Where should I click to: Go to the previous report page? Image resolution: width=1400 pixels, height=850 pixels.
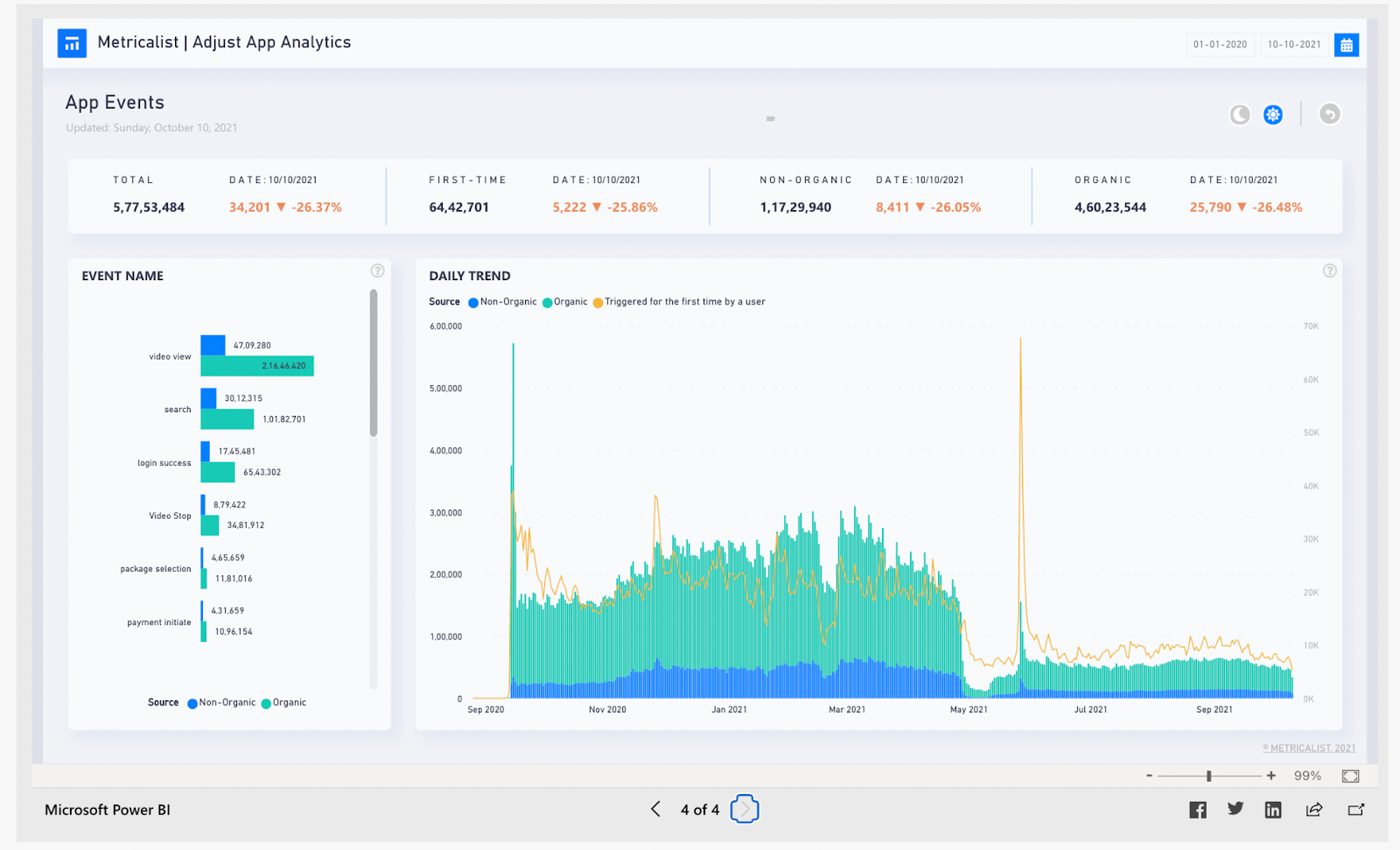click(655, 809)
